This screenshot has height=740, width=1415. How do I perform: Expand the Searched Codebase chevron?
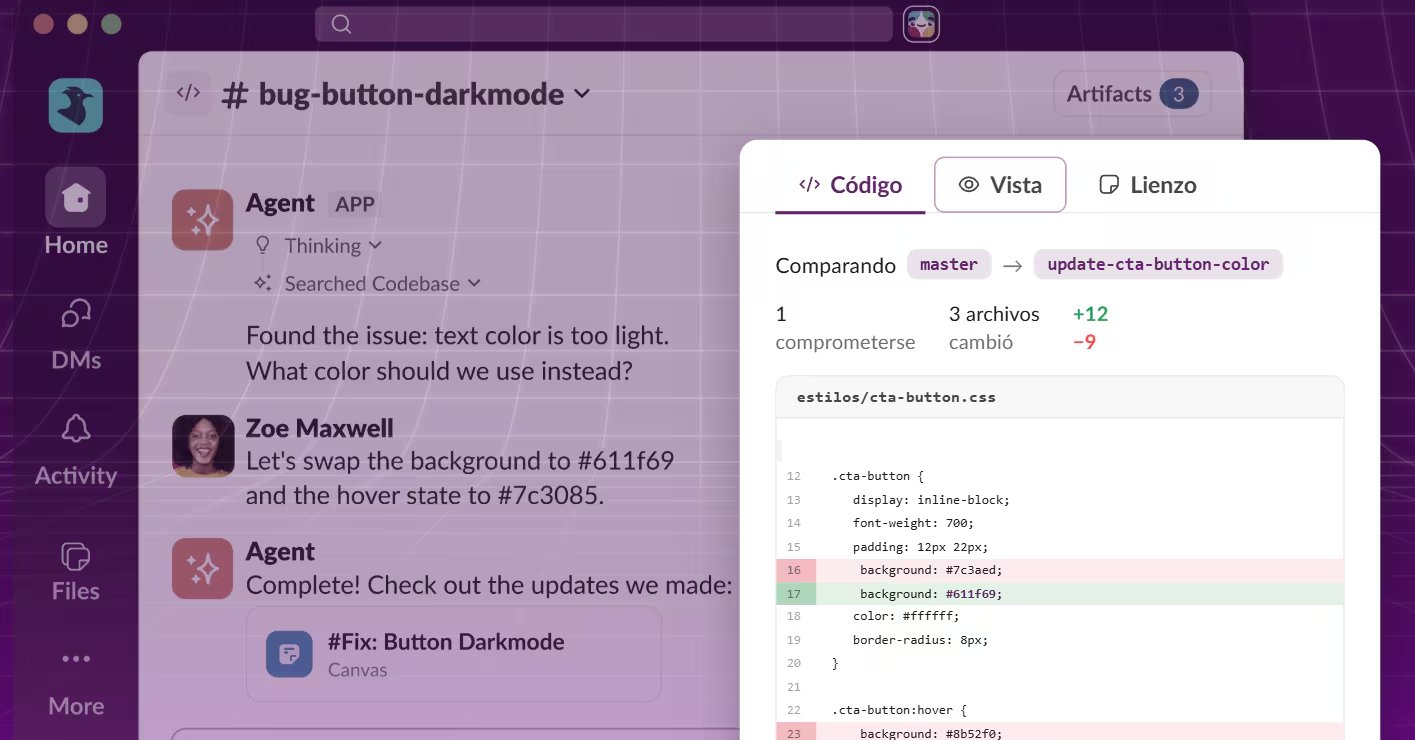coord(475,284)
